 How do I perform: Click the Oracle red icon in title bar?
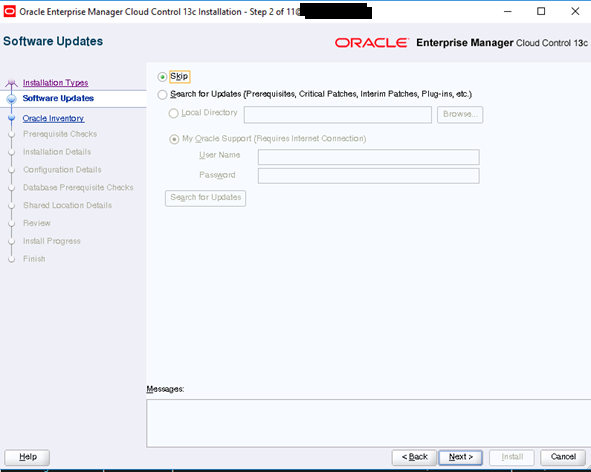coord(9,12)
